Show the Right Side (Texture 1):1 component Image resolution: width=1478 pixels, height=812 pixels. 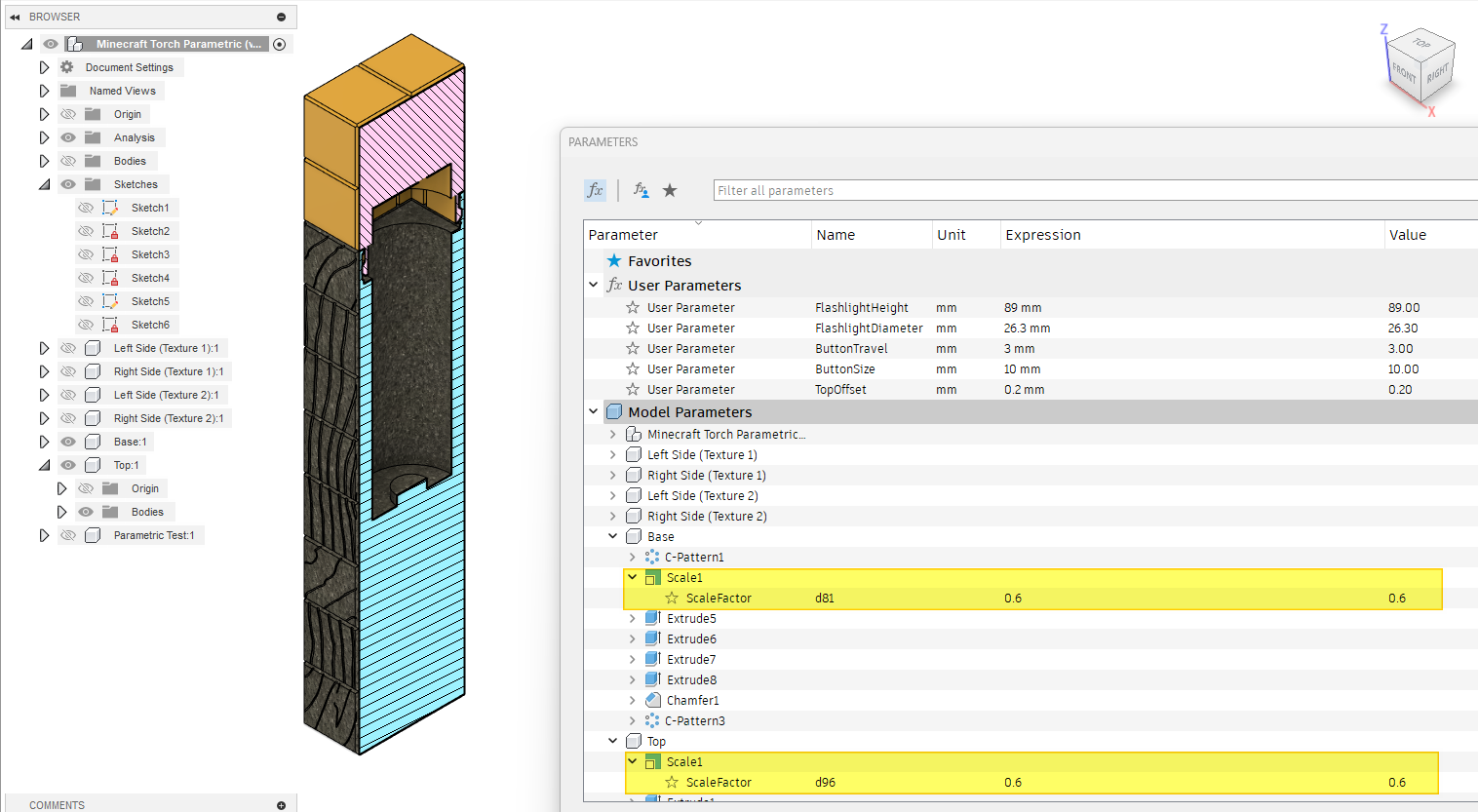pos(68,371)
